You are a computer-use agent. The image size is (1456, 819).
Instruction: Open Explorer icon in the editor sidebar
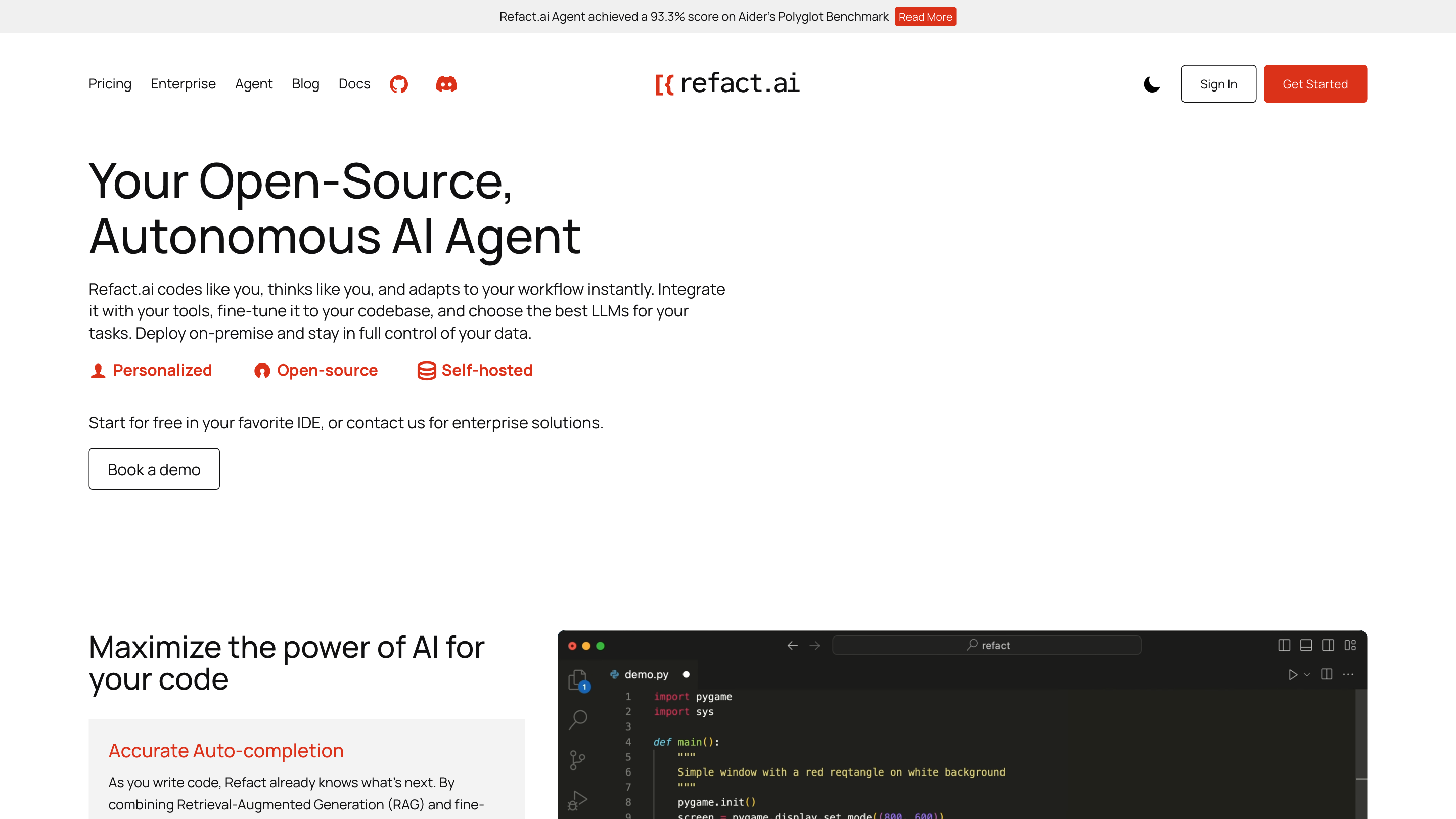click(x=578, y=679)
